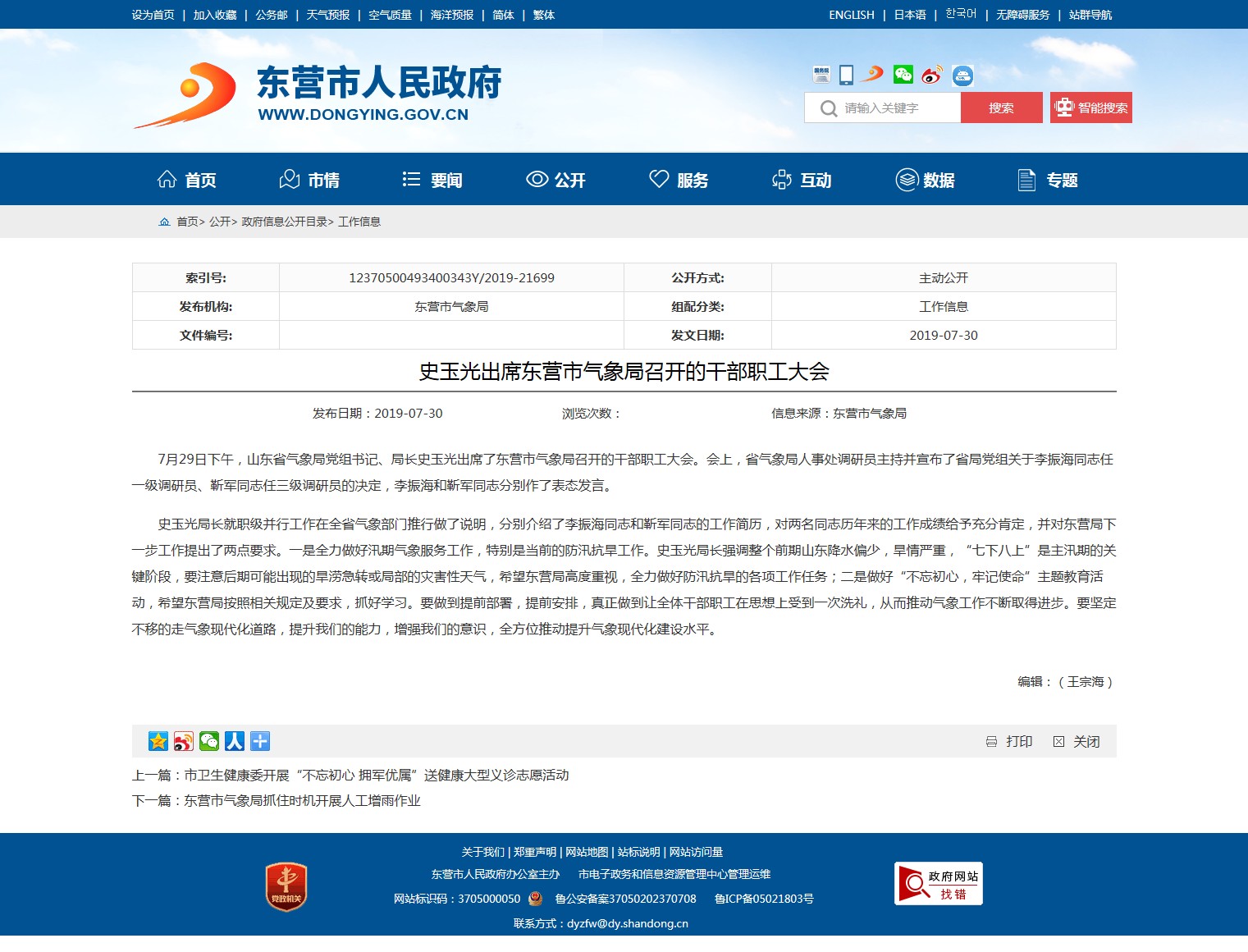Click the 打印 print link
1248x952 pixels.
click(x=1010, y=742)
